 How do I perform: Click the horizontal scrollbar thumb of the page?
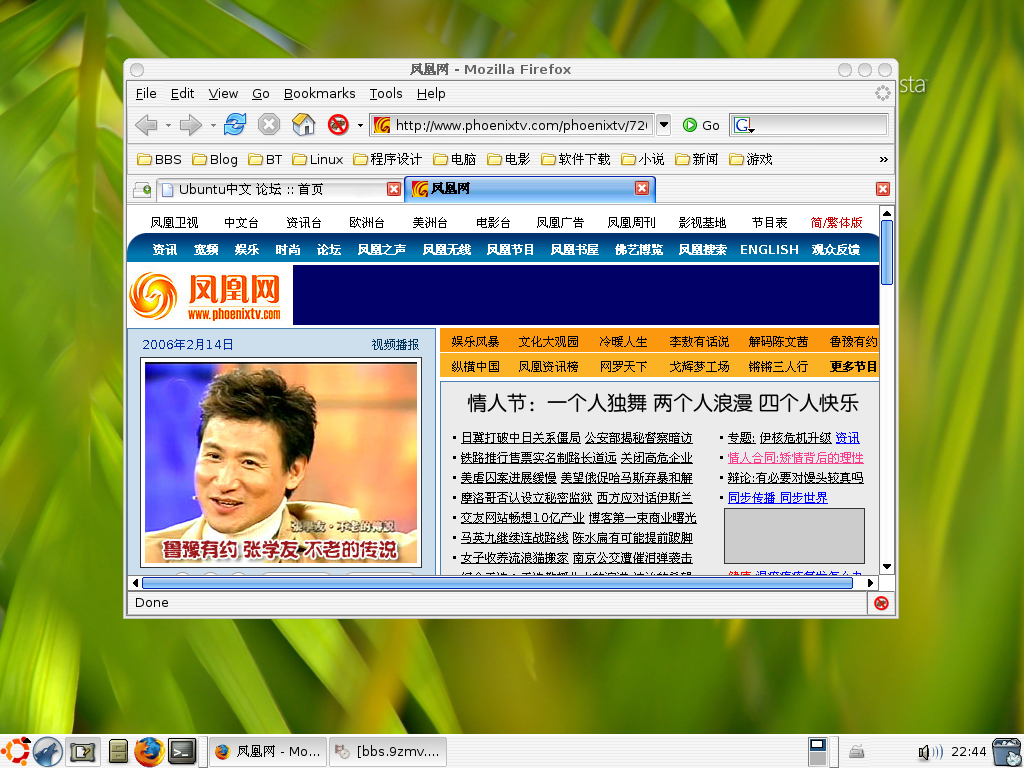click(497, 583)
